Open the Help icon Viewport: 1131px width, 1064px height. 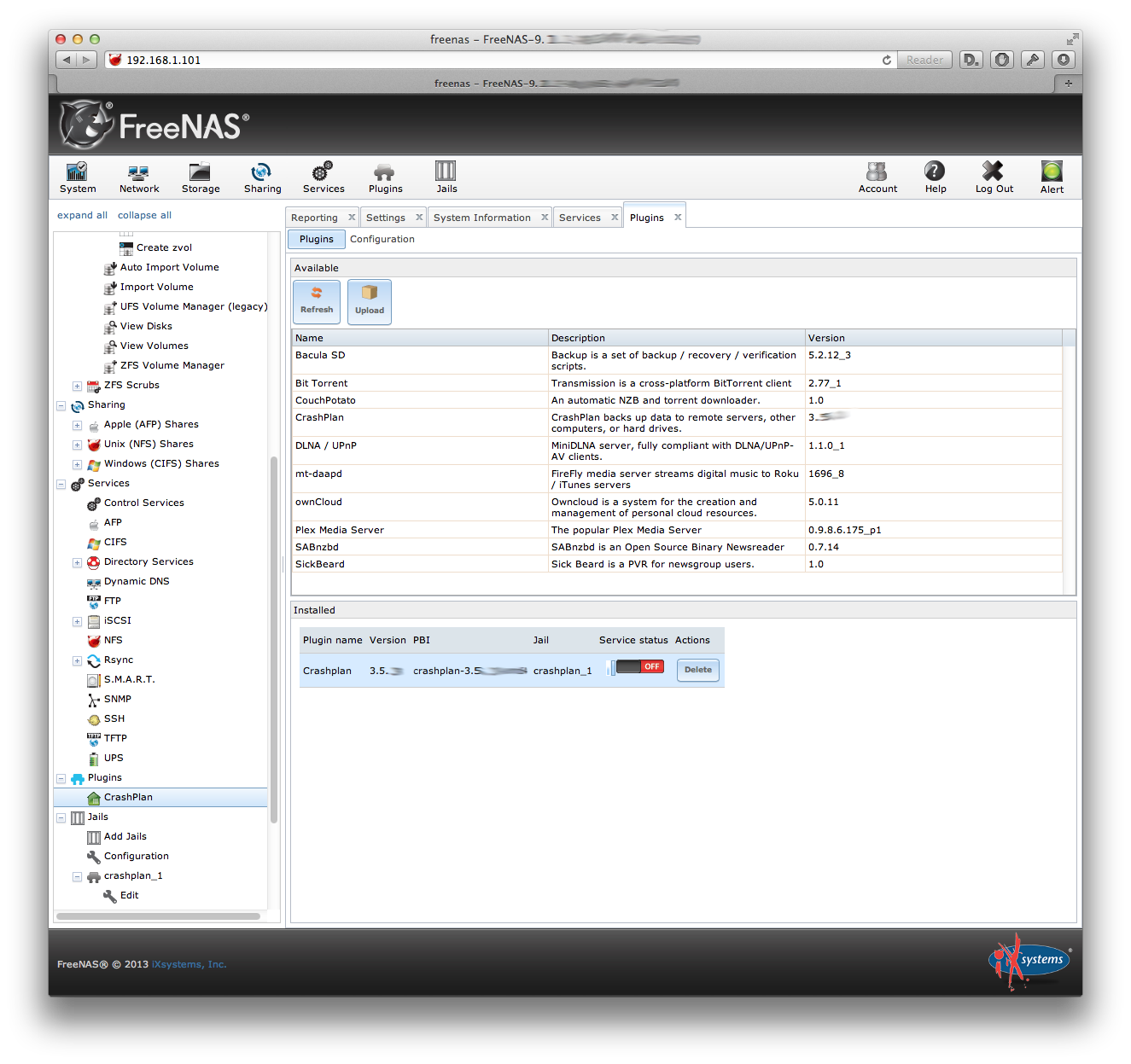tap(936, 177)
